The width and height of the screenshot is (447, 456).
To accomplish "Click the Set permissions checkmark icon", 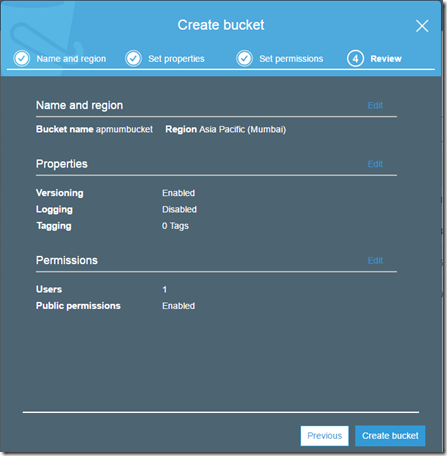I will tap(245, 59).
